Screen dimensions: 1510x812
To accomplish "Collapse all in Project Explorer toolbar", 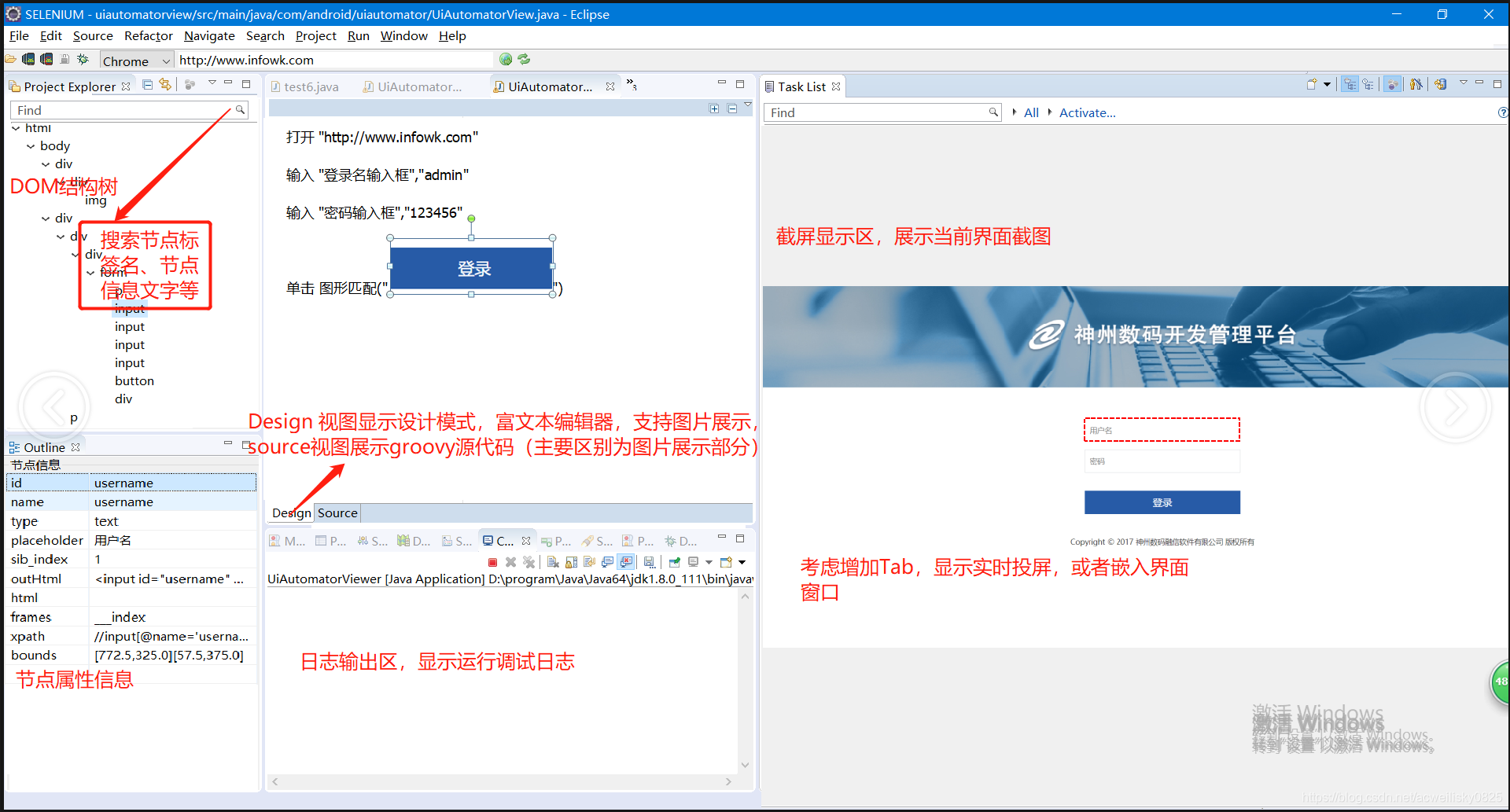I will 148,85.
